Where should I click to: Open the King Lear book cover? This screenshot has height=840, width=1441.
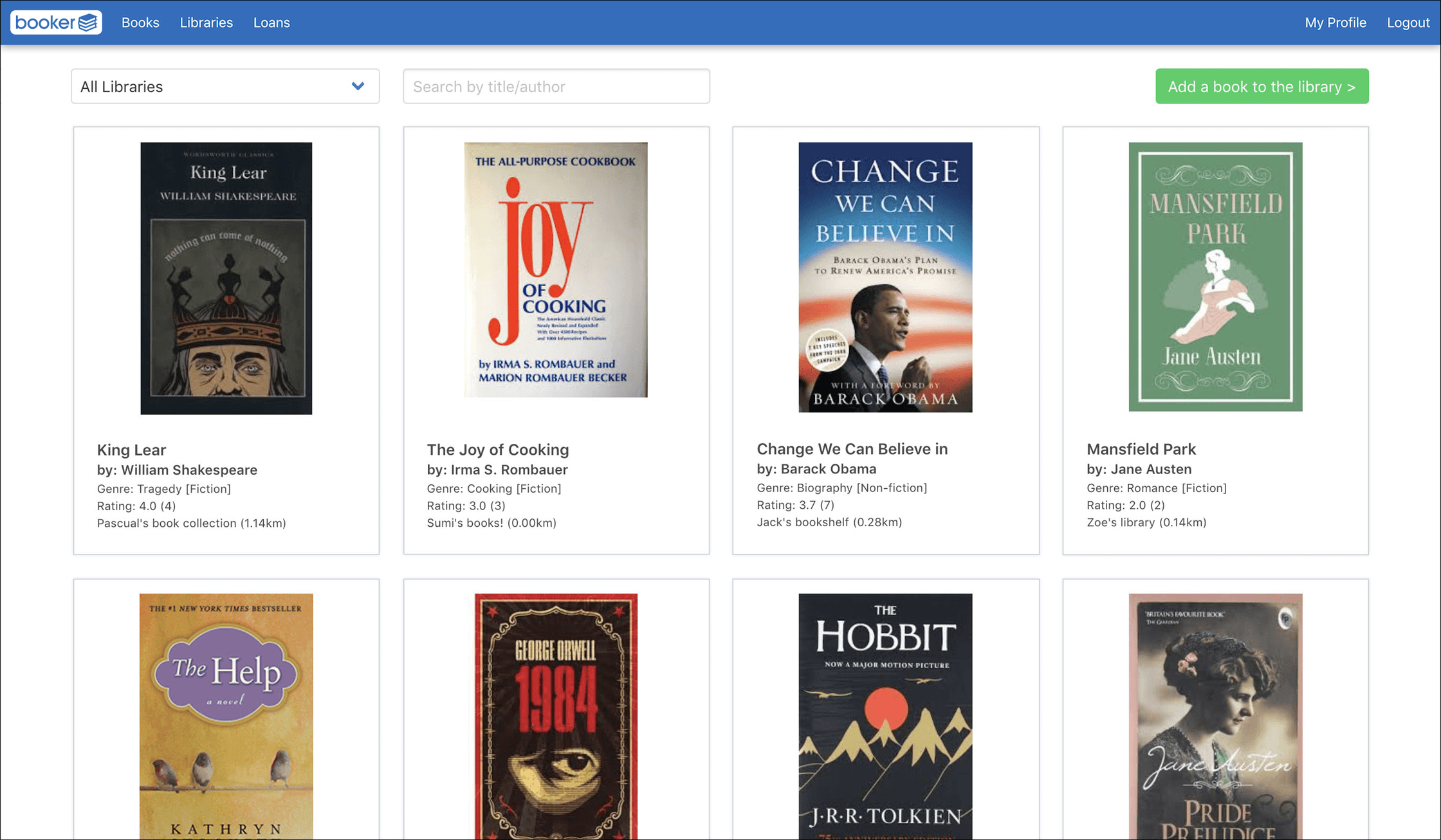(226, 278)
